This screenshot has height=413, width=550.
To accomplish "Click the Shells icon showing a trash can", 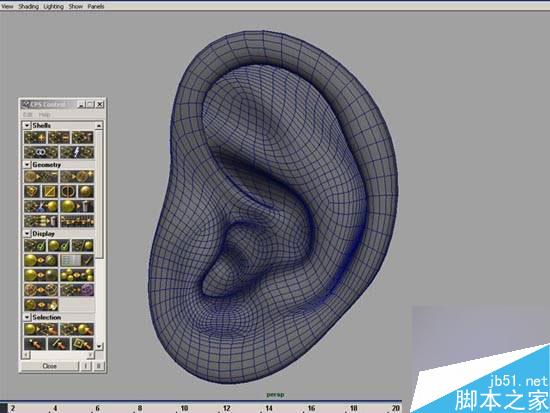I will (82, 137).
